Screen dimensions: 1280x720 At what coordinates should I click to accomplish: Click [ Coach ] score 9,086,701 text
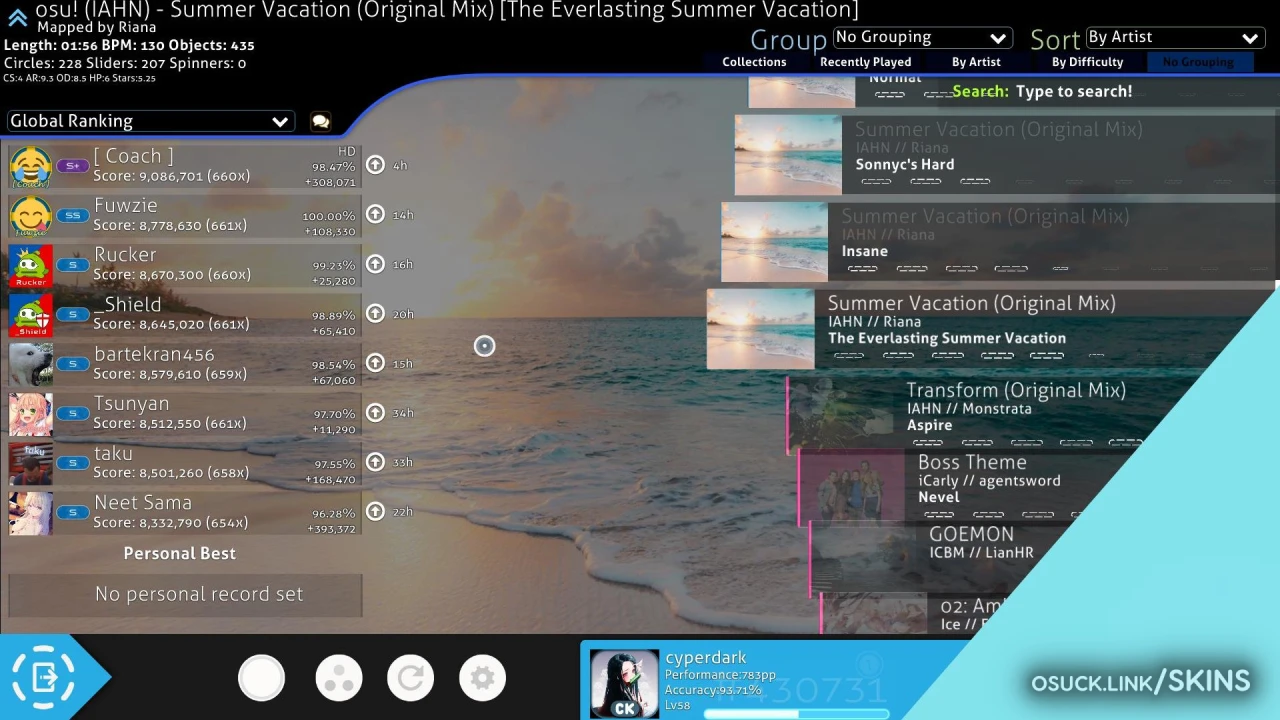coord(171,176)
